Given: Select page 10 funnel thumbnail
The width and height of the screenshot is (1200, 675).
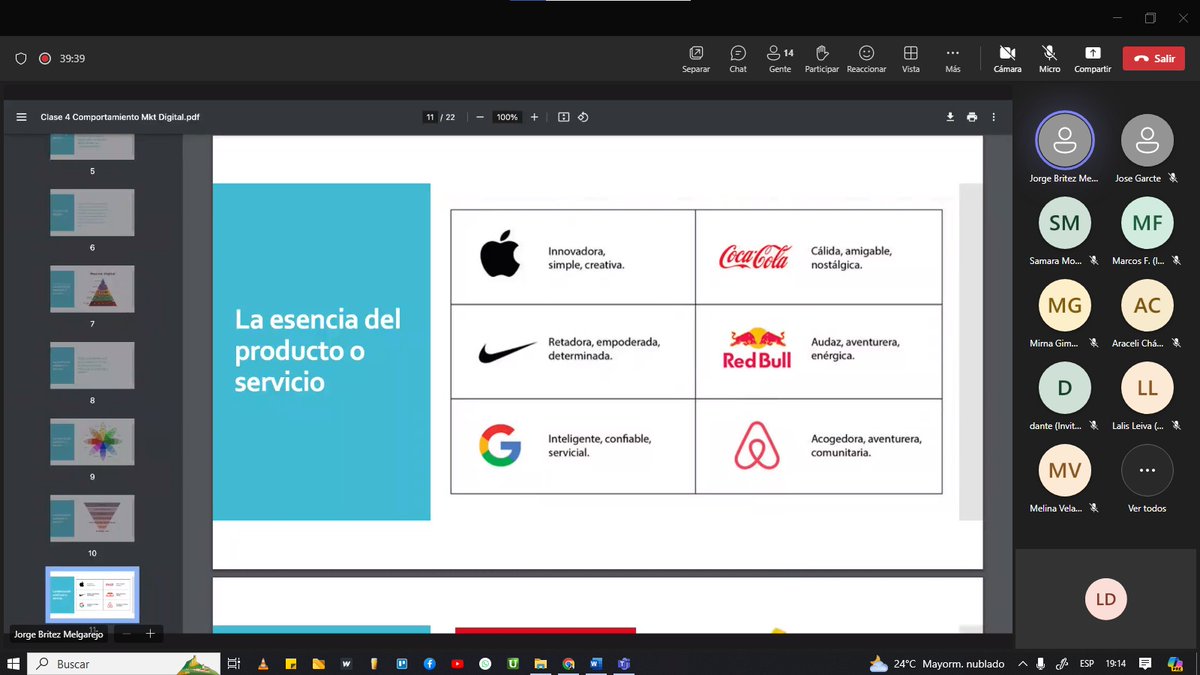Looking at the screenshot, I should point(92,519).
